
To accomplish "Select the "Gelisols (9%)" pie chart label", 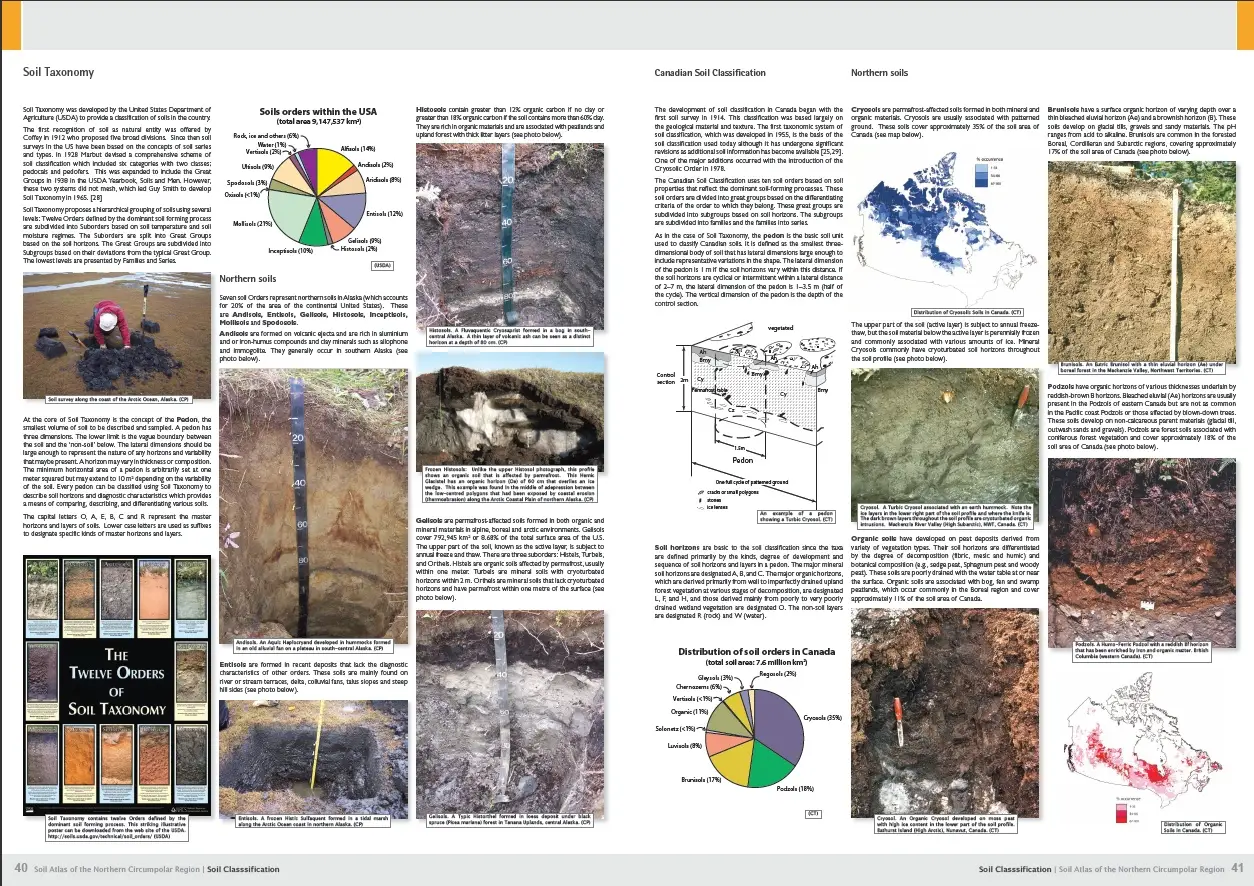I will [x=364, y=240].
